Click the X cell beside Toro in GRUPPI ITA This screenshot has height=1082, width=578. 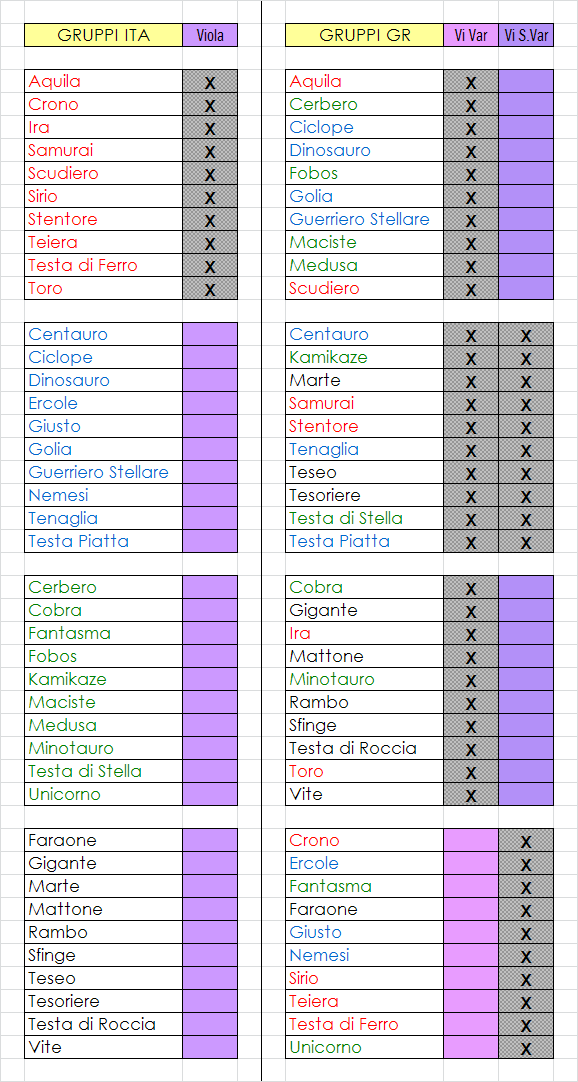click(210, 288)
